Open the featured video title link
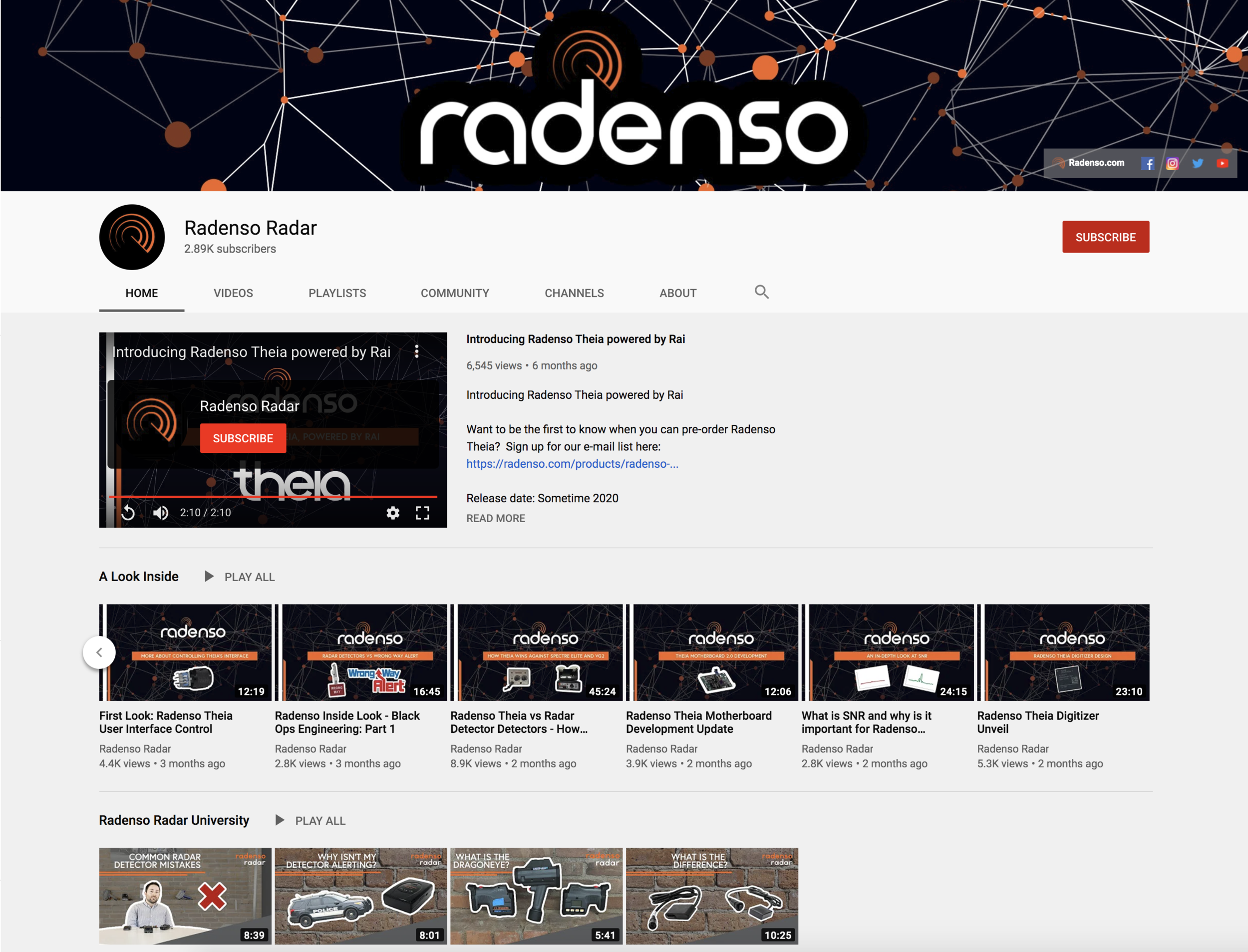 click(x=575, y=339)
